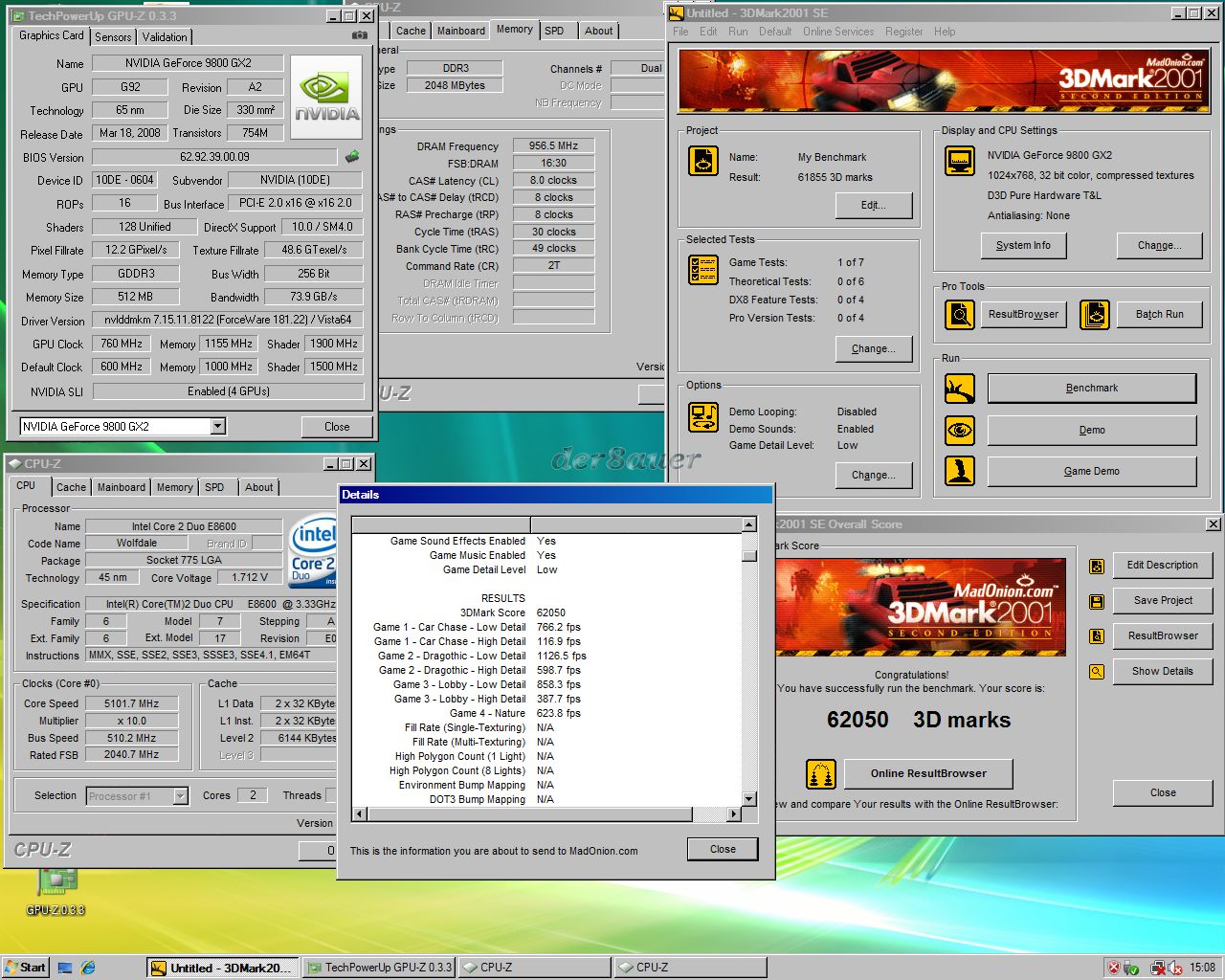Click Change button in Selected Tests
The width and height of the screenshot is (1225, 980).
[874, 349]
